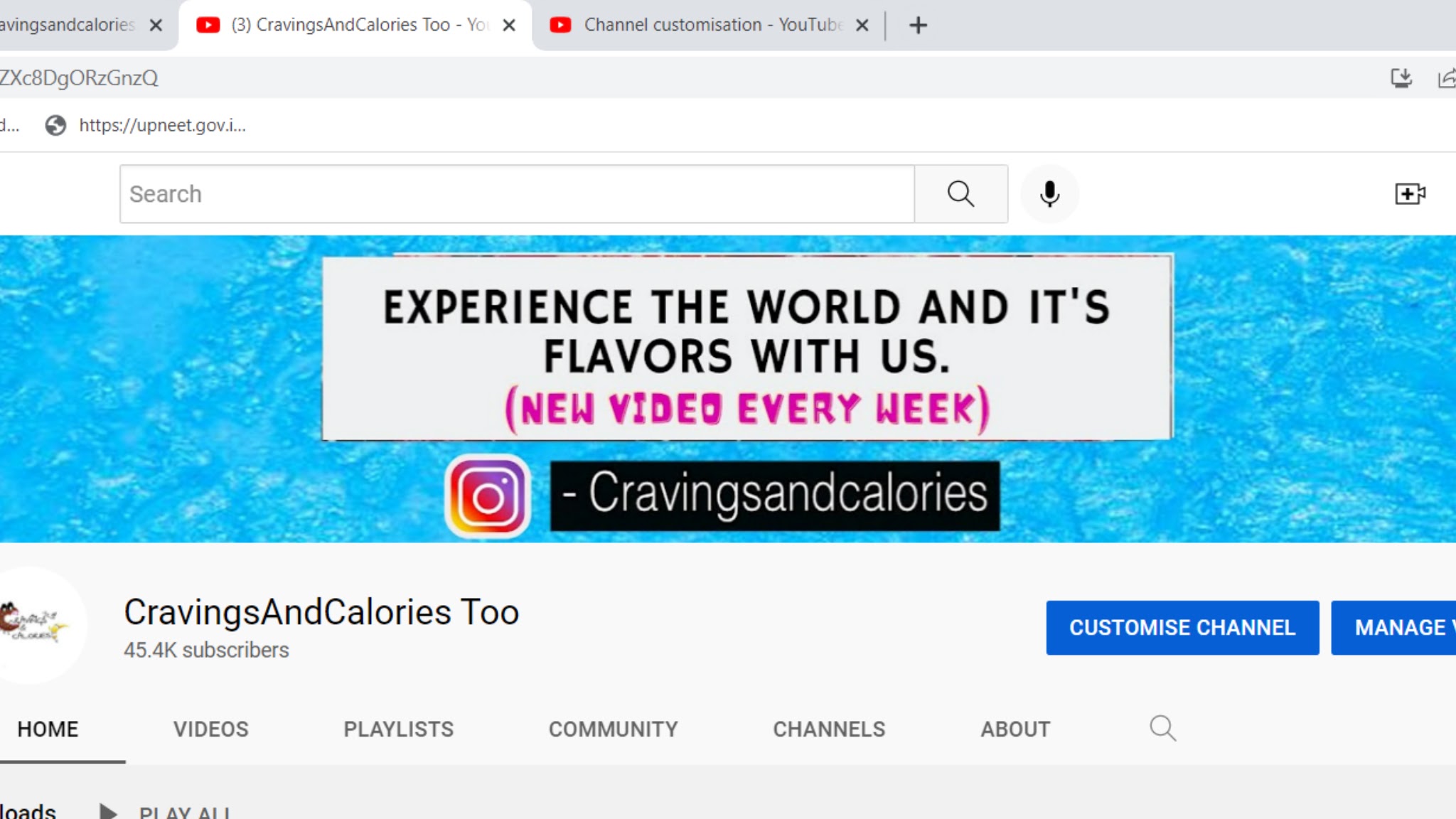Image resolution: width=1456 pixels, height=819 pixels.
Task: Click the share page icon in address bar
Action: point(1446,77)
